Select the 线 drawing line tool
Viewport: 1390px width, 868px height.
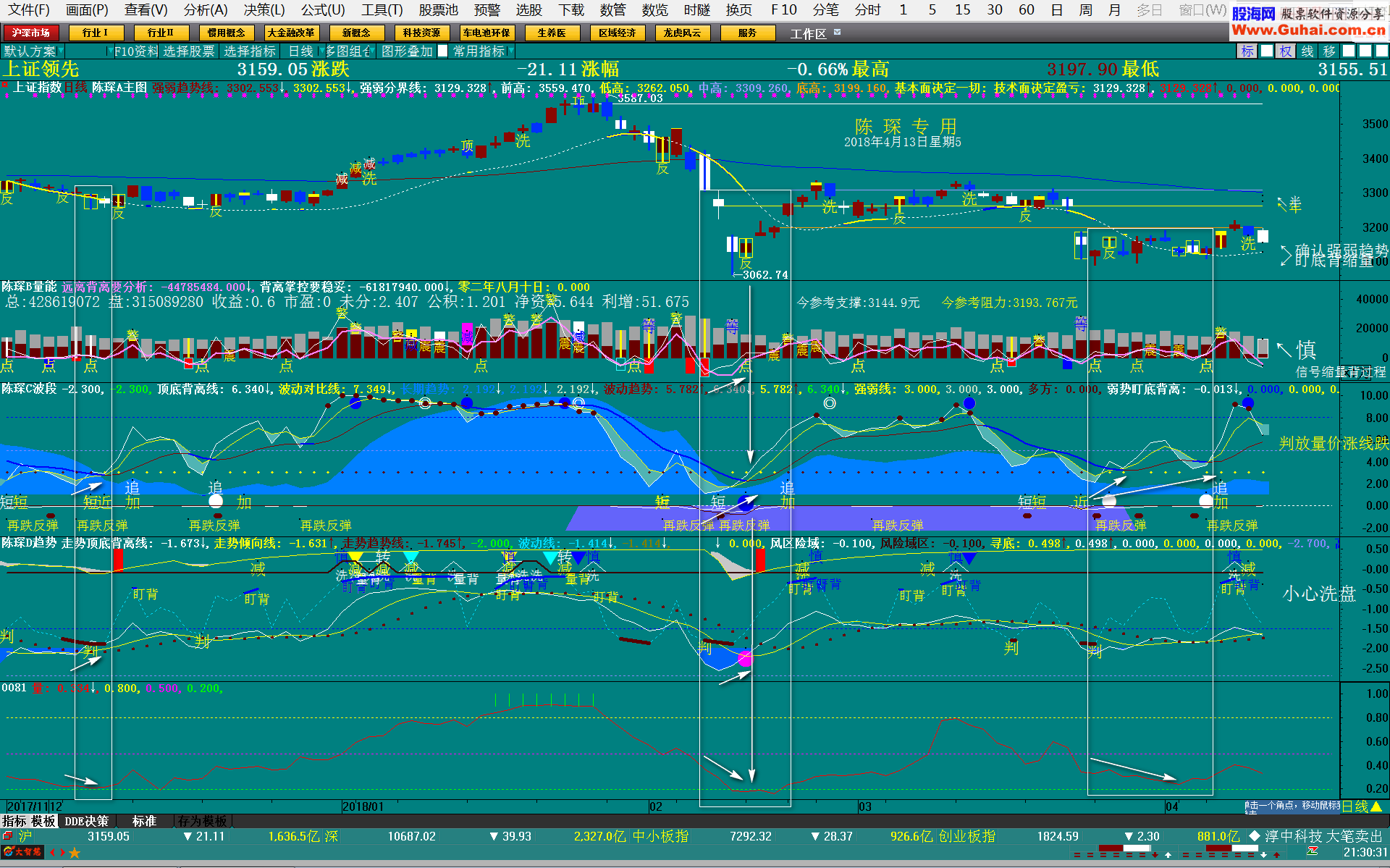[x=1307, y=51]
